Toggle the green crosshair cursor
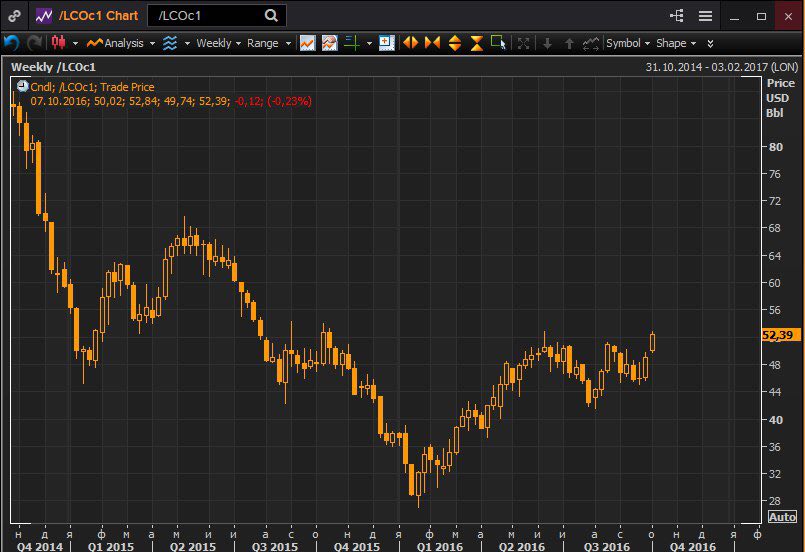This screenshot has width=805, height=552. point(352,43)
